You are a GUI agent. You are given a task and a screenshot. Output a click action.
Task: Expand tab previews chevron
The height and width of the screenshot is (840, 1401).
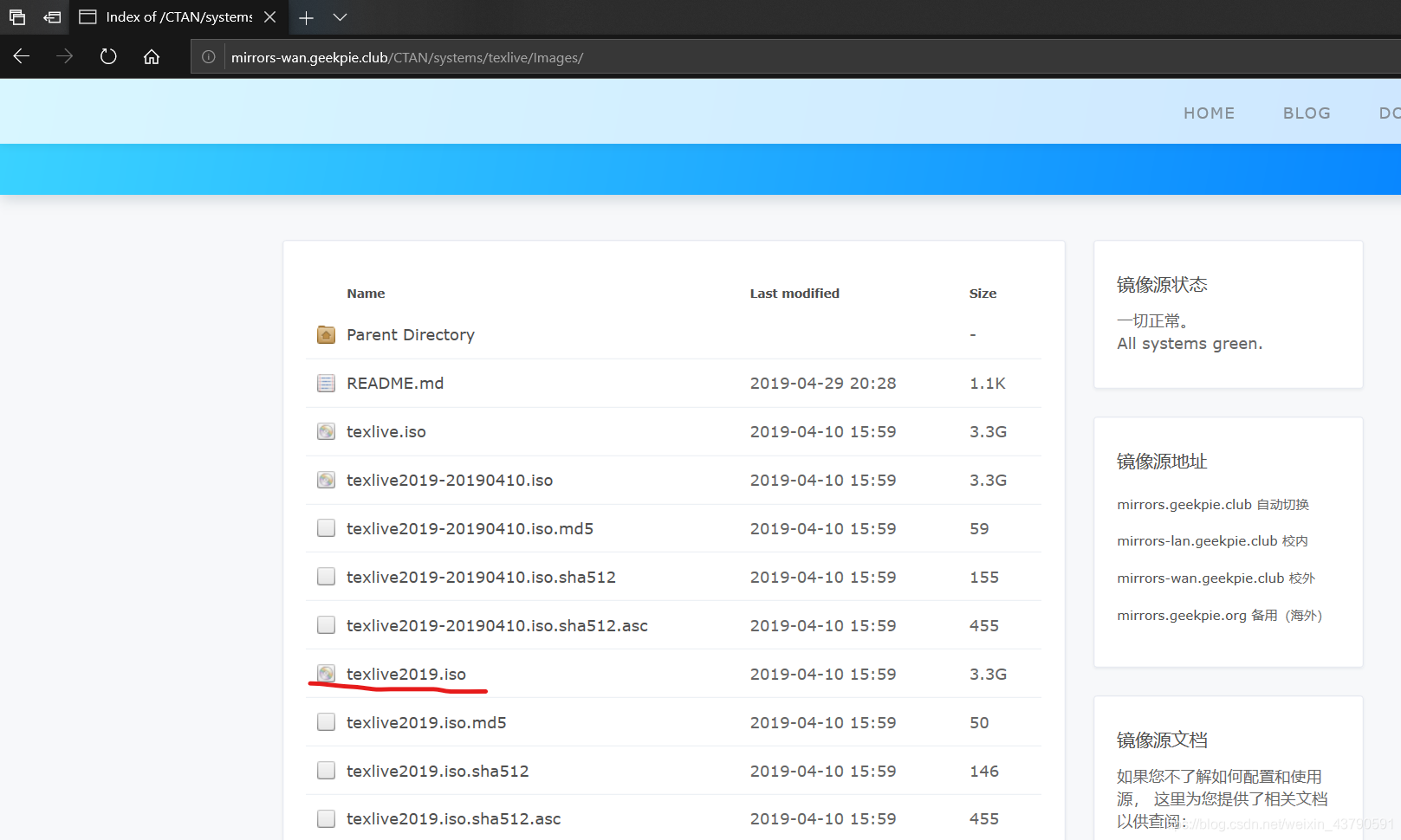(340, 17)
